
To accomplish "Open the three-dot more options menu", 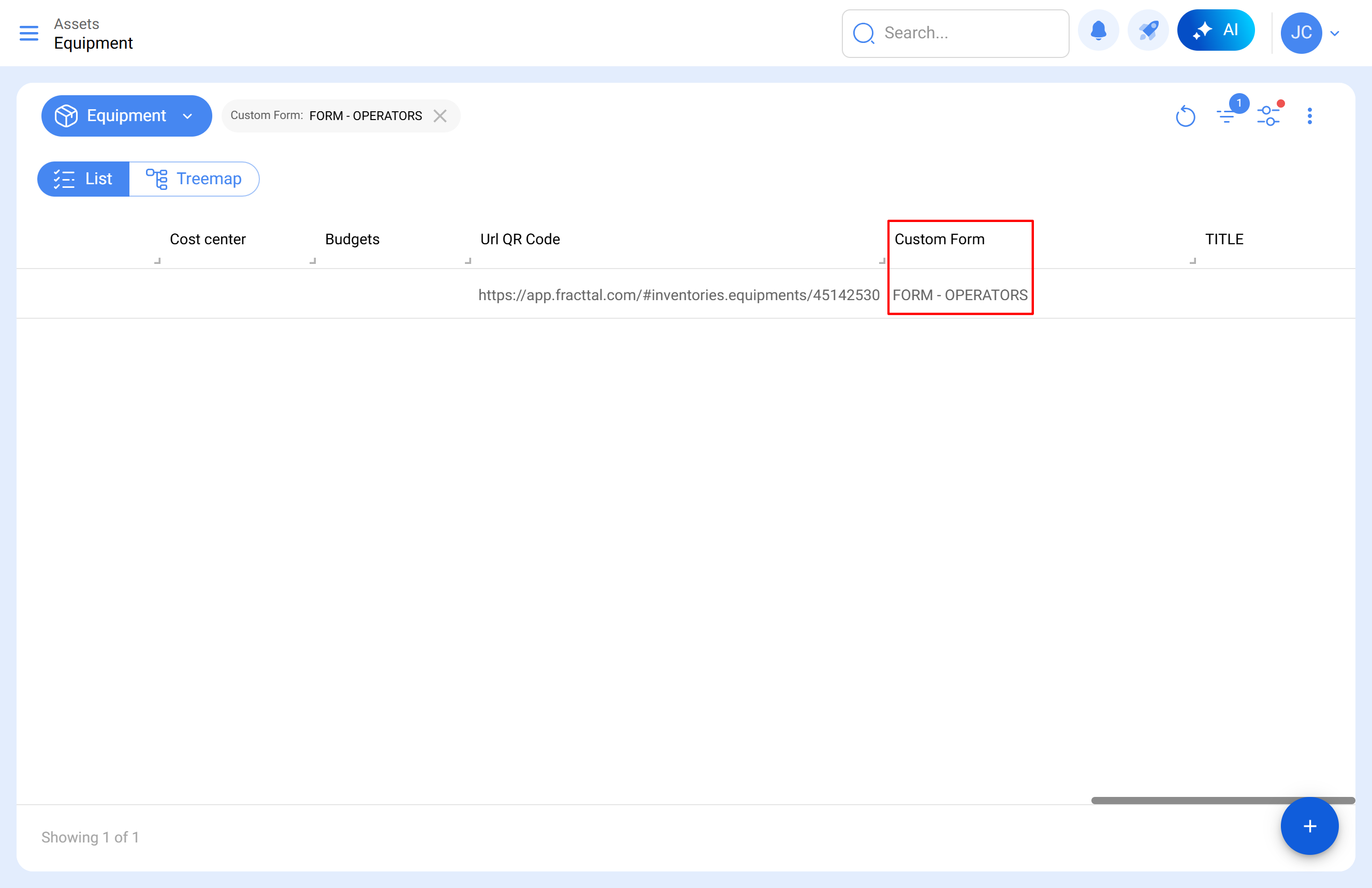I will point(1310,116).
